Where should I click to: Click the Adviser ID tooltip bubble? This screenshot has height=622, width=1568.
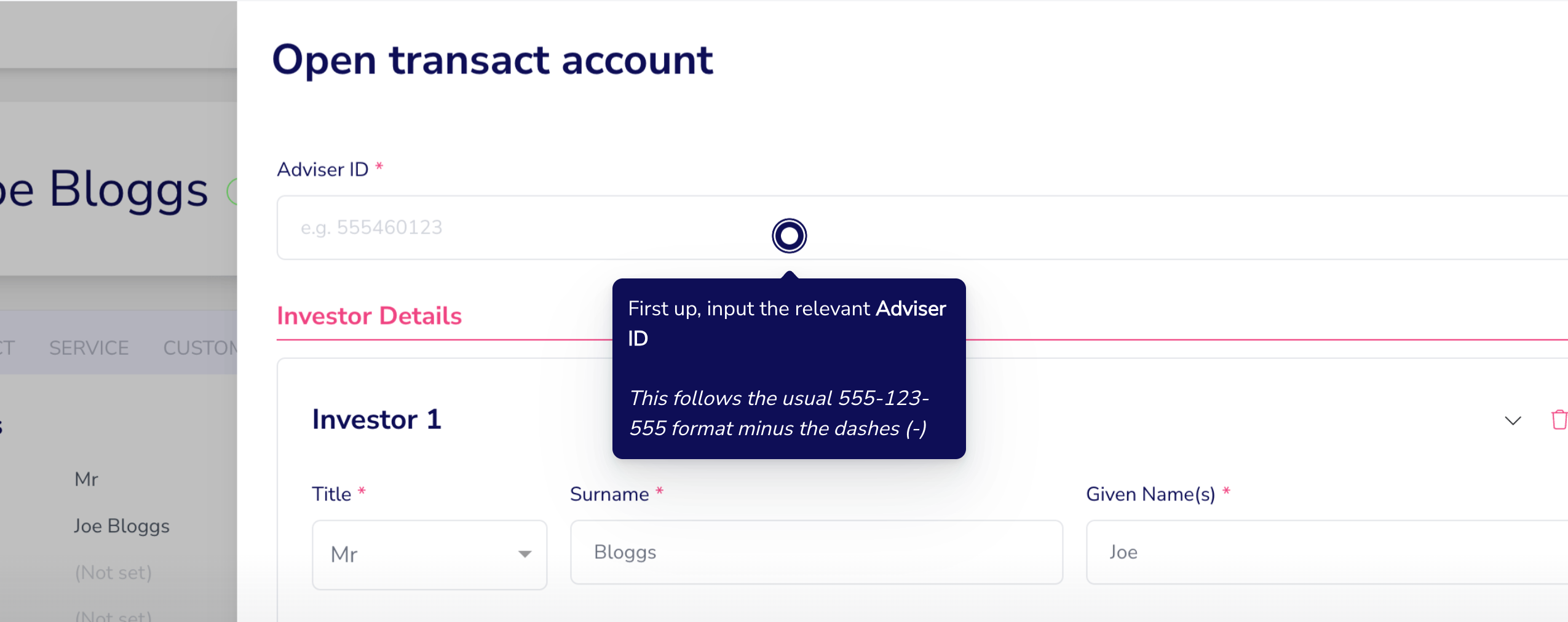click(789, 368)
